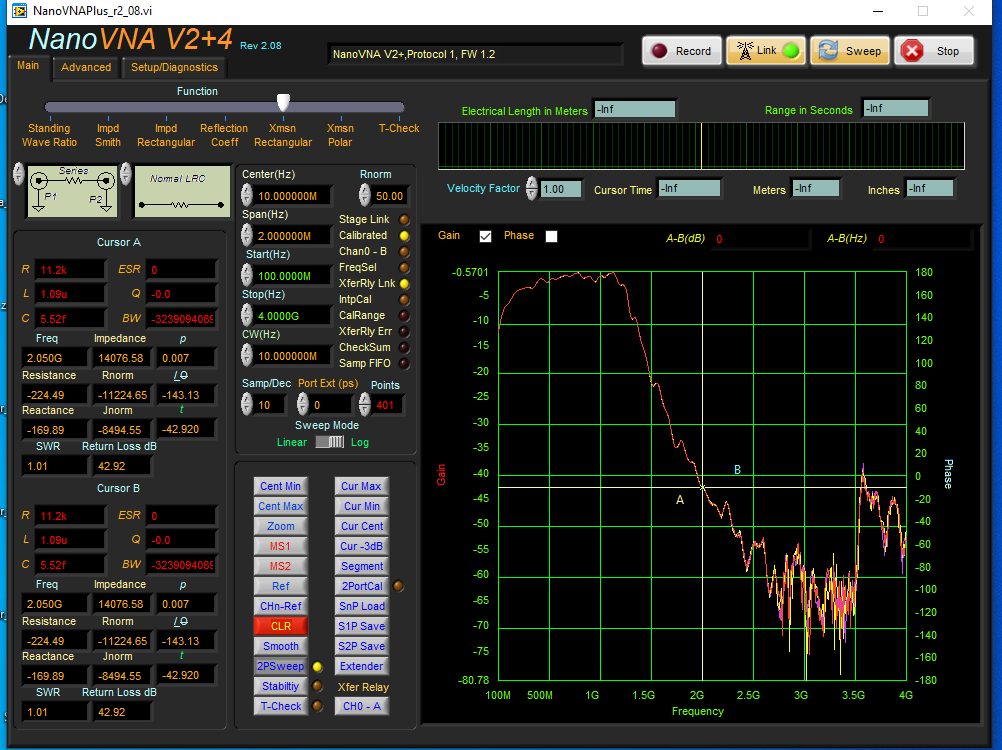
Task: Click the 2PortCal button
Action: (362, 586)
